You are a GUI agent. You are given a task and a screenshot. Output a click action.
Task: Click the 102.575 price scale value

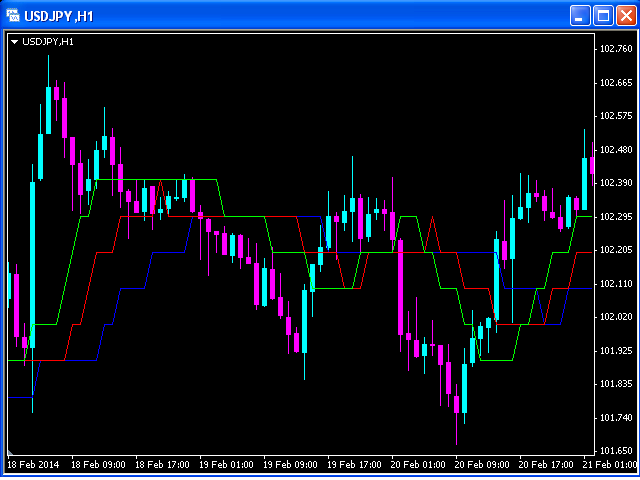pyautogui.click(x=616, y=116)
